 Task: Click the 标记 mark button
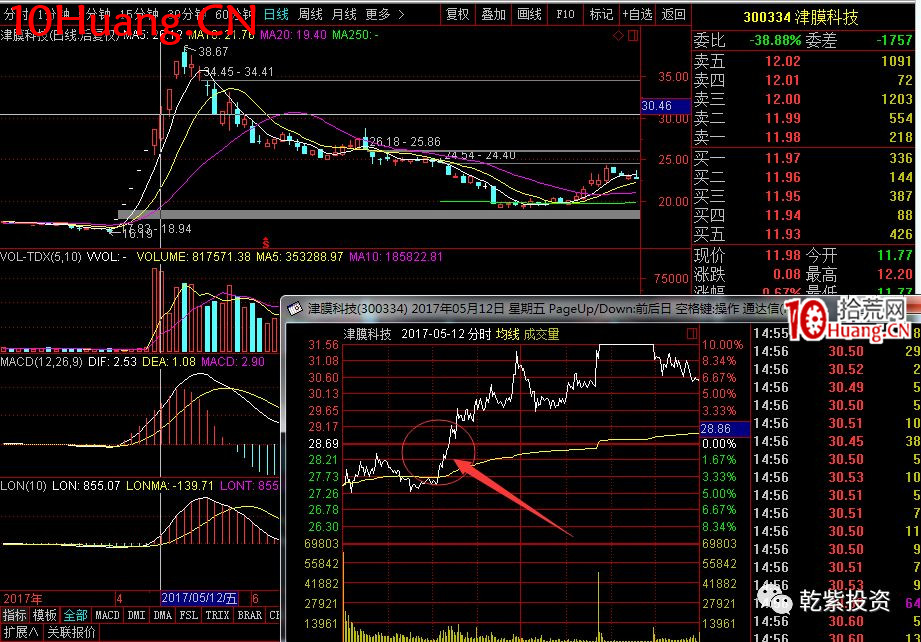[x=601, y=14]
